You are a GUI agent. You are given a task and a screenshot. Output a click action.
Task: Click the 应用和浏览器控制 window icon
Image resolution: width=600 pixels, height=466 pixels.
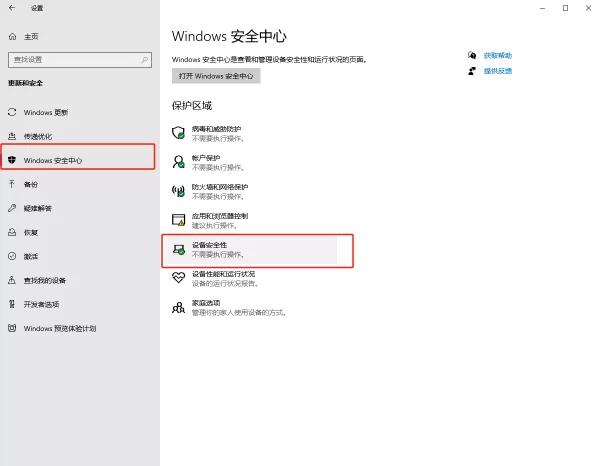[178, 220]
